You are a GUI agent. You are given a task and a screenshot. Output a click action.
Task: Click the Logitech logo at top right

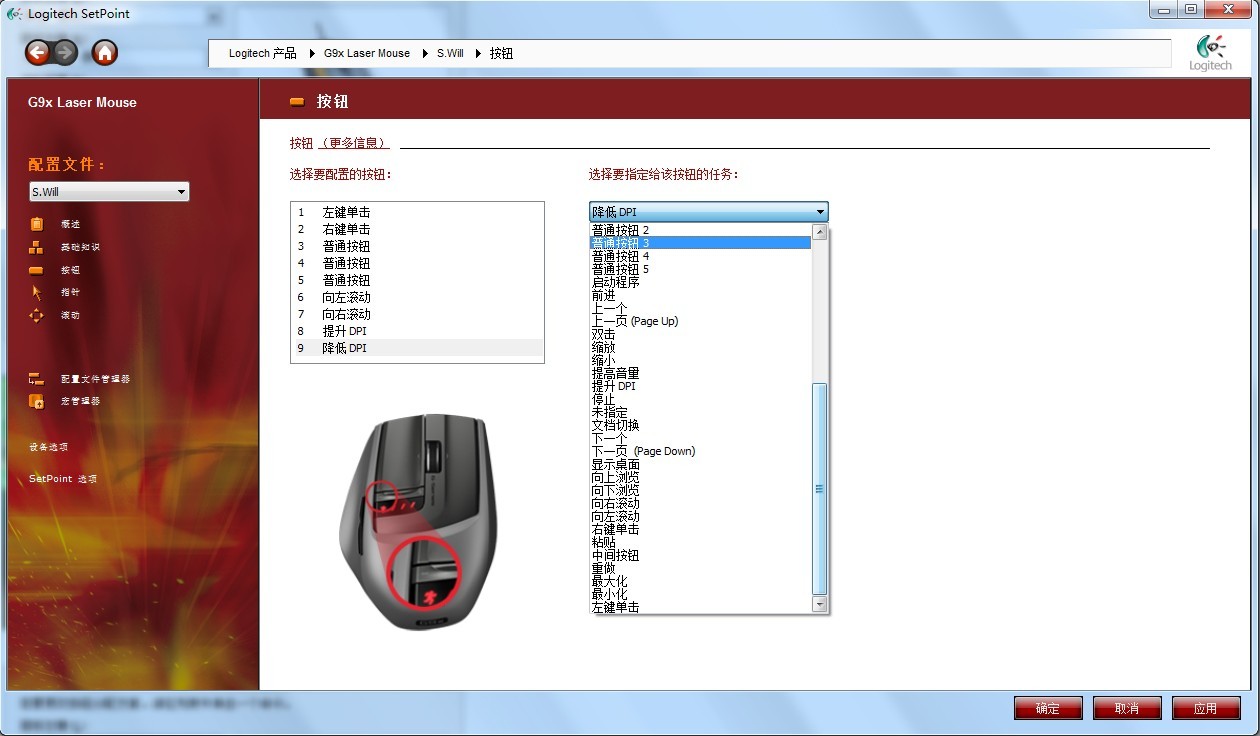click(1211, 53)
